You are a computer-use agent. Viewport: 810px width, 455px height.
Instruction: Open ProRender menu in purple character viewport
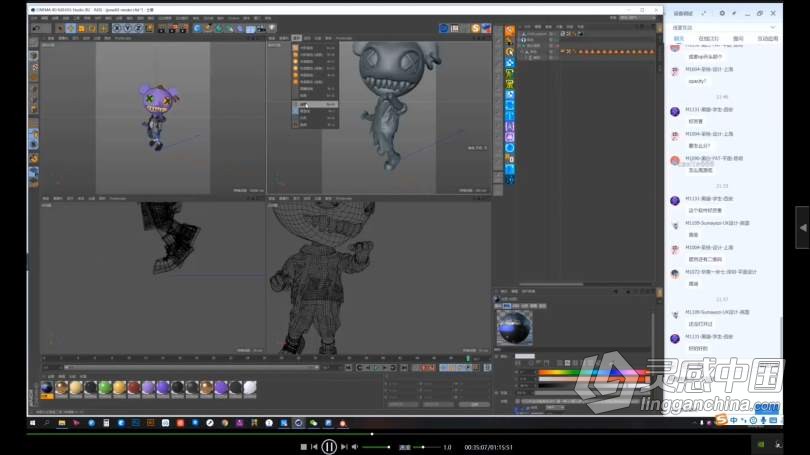[x=123, y=38]
